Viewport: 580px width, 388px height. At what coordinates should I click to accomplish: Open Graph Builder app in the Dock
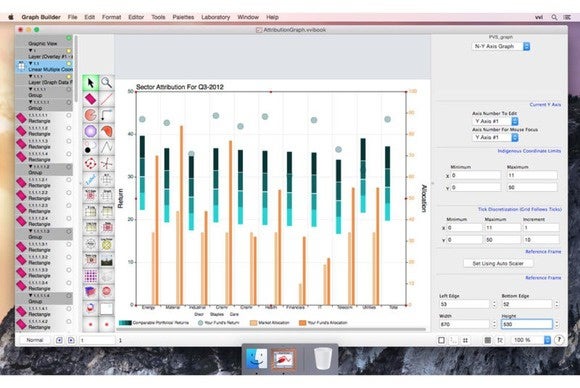click(283, 359)
